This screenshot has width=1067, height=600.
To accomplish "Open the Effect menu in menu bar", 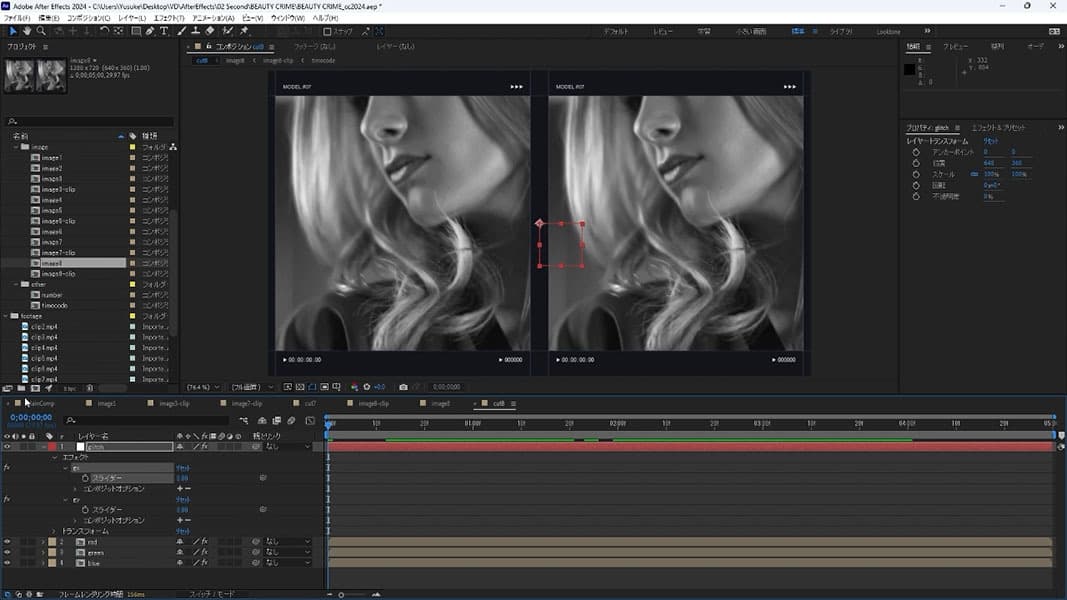I will tap(168, 18).
